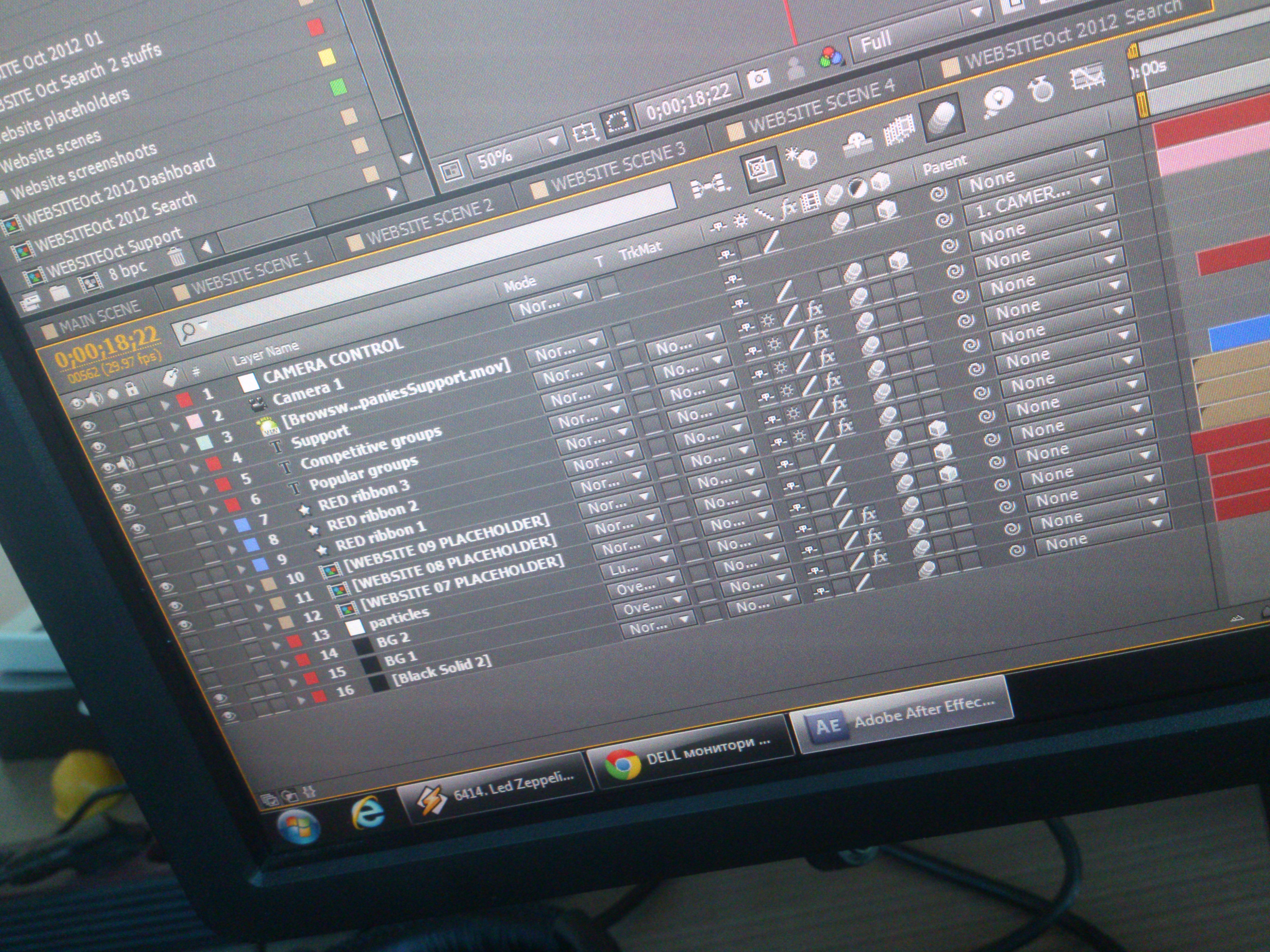Expand the CAMERA CONTROL layer twirl arrow
Screen dimensions: 1270x952
click(165, 405)
